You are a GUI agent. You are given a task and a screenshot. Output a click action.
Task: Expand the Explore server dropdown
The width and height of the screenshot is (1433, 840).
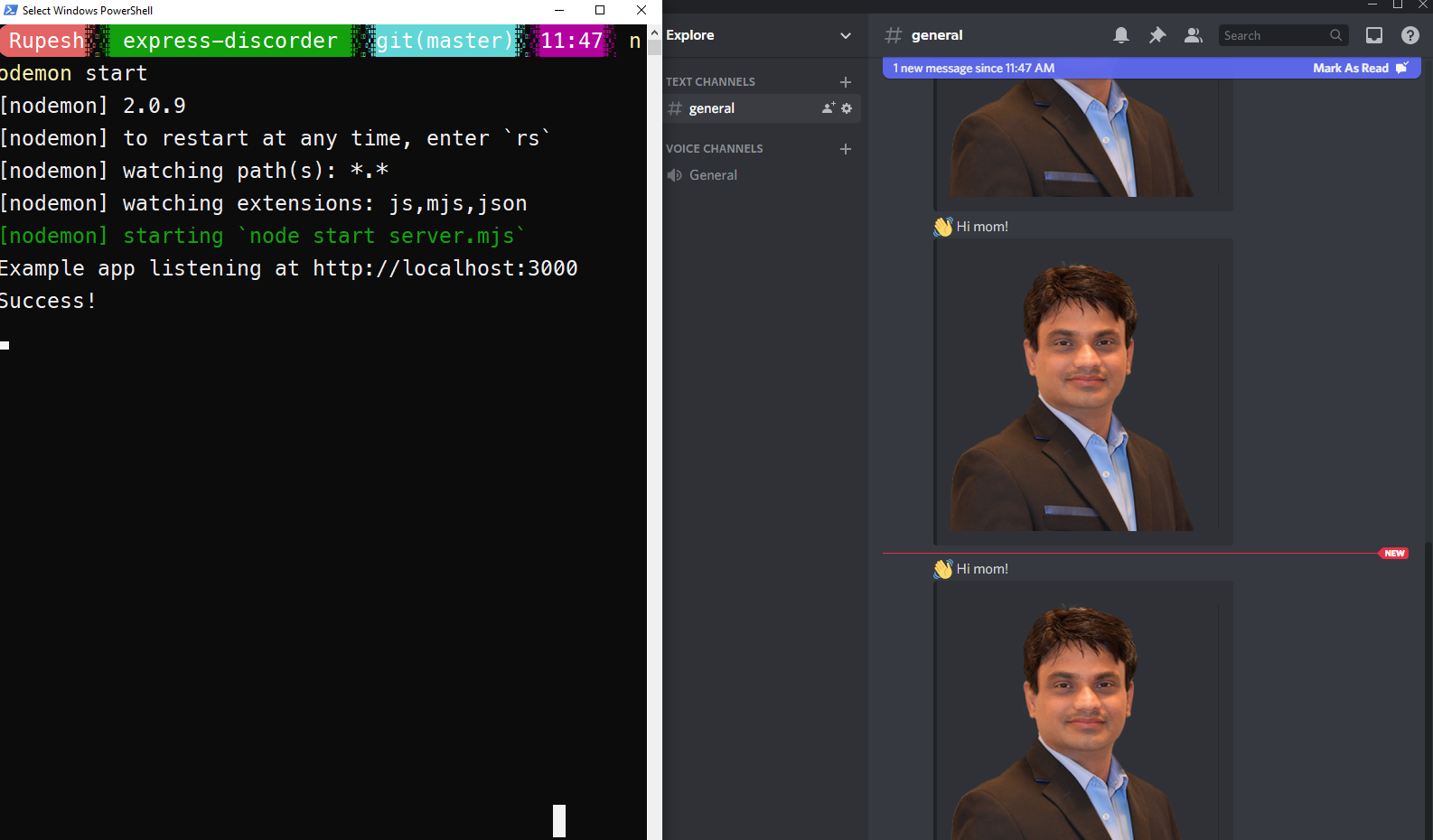pos(846,36)
